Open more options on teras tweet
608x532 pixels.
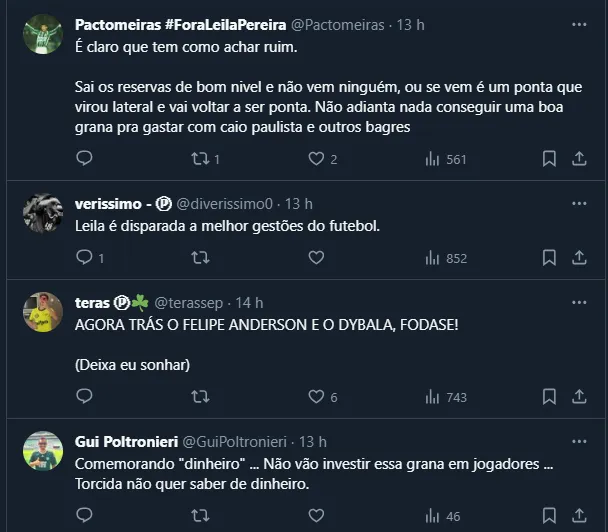click(579, 302)
